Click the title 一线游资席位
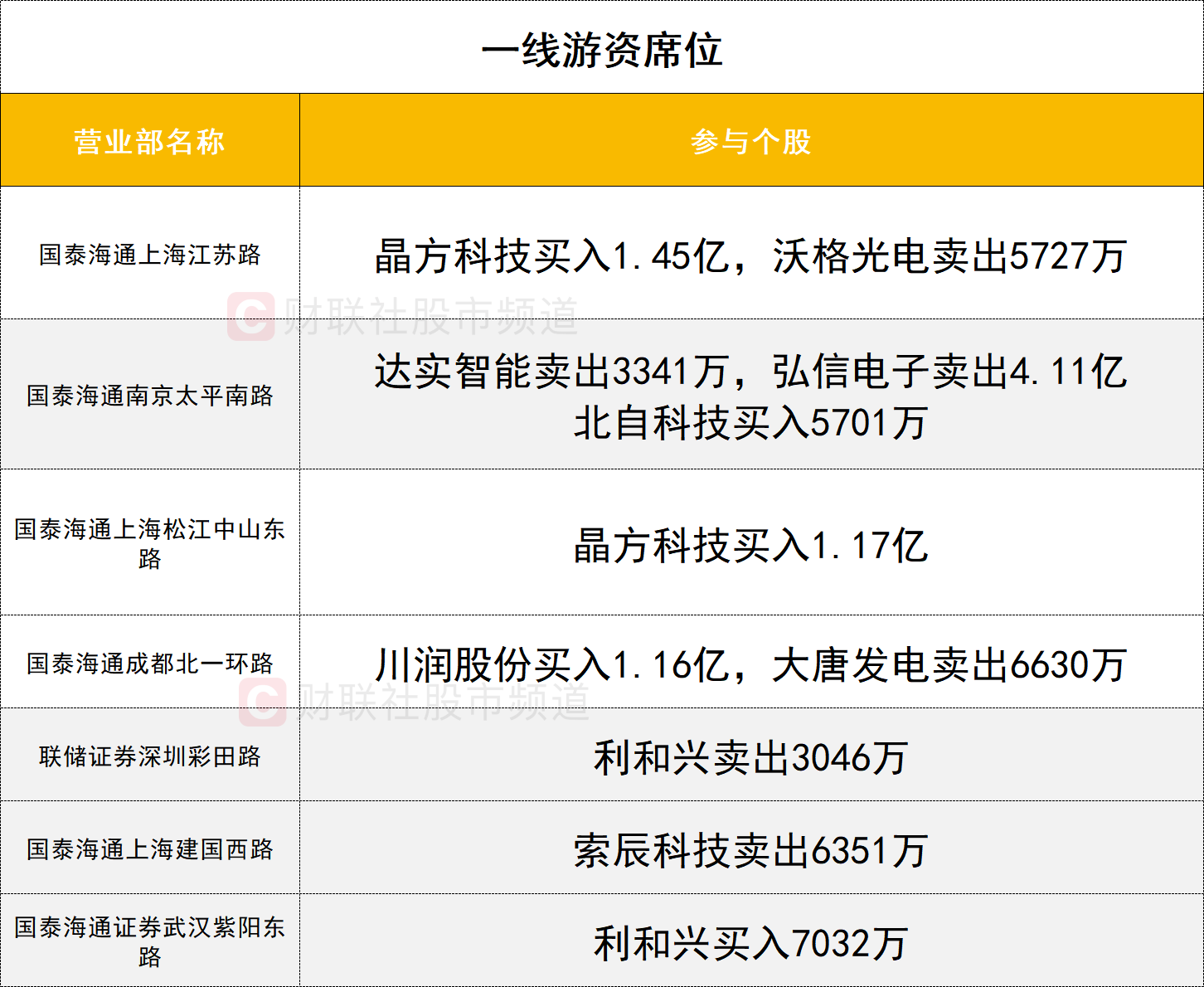The height and width of the screenshot is (987, 1204). (602, 50)
